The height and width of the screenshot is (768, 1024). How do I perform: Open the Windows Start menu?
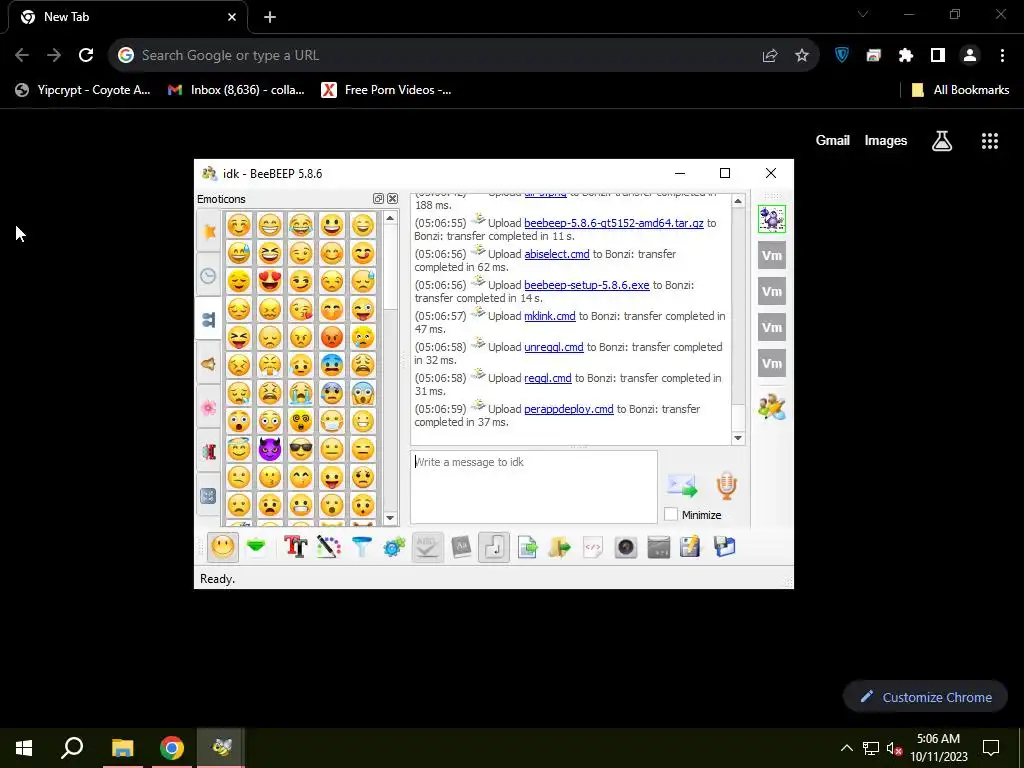tap(24, 747)
